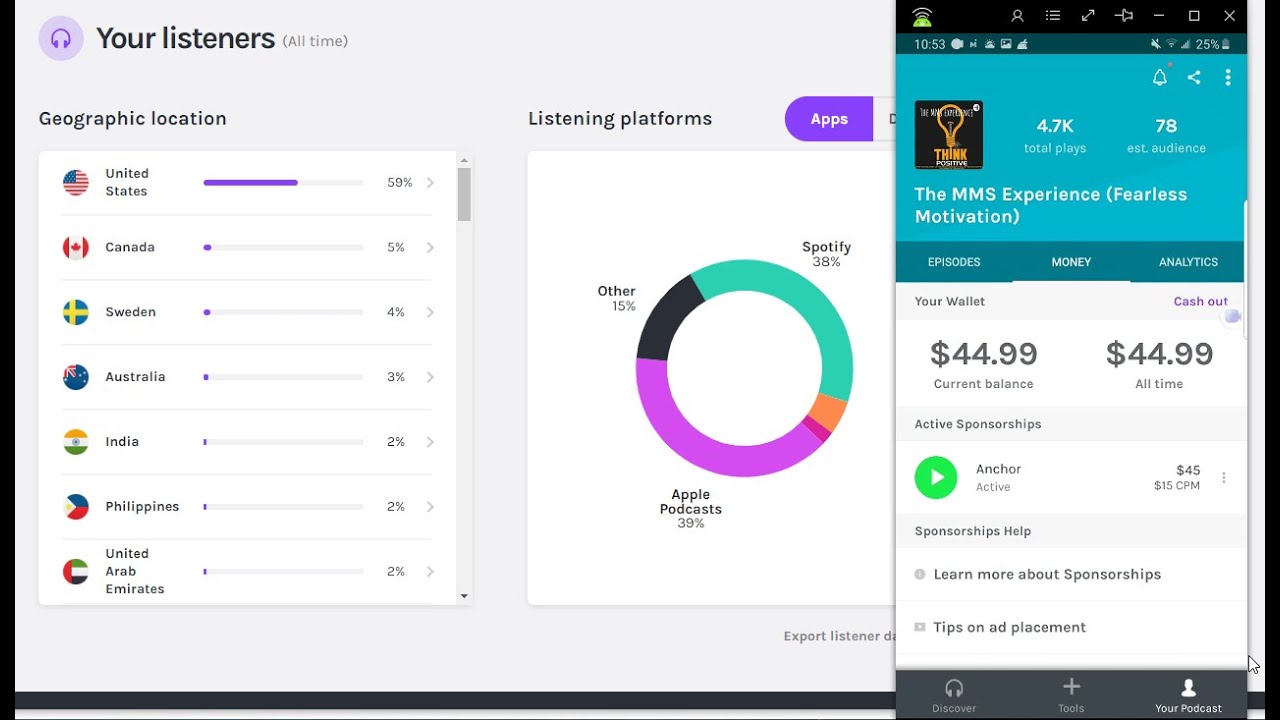The height and width of the screenshot is (720, 1280).
Task: Click the Philippines flag icon
Action: tap(76, 507)
